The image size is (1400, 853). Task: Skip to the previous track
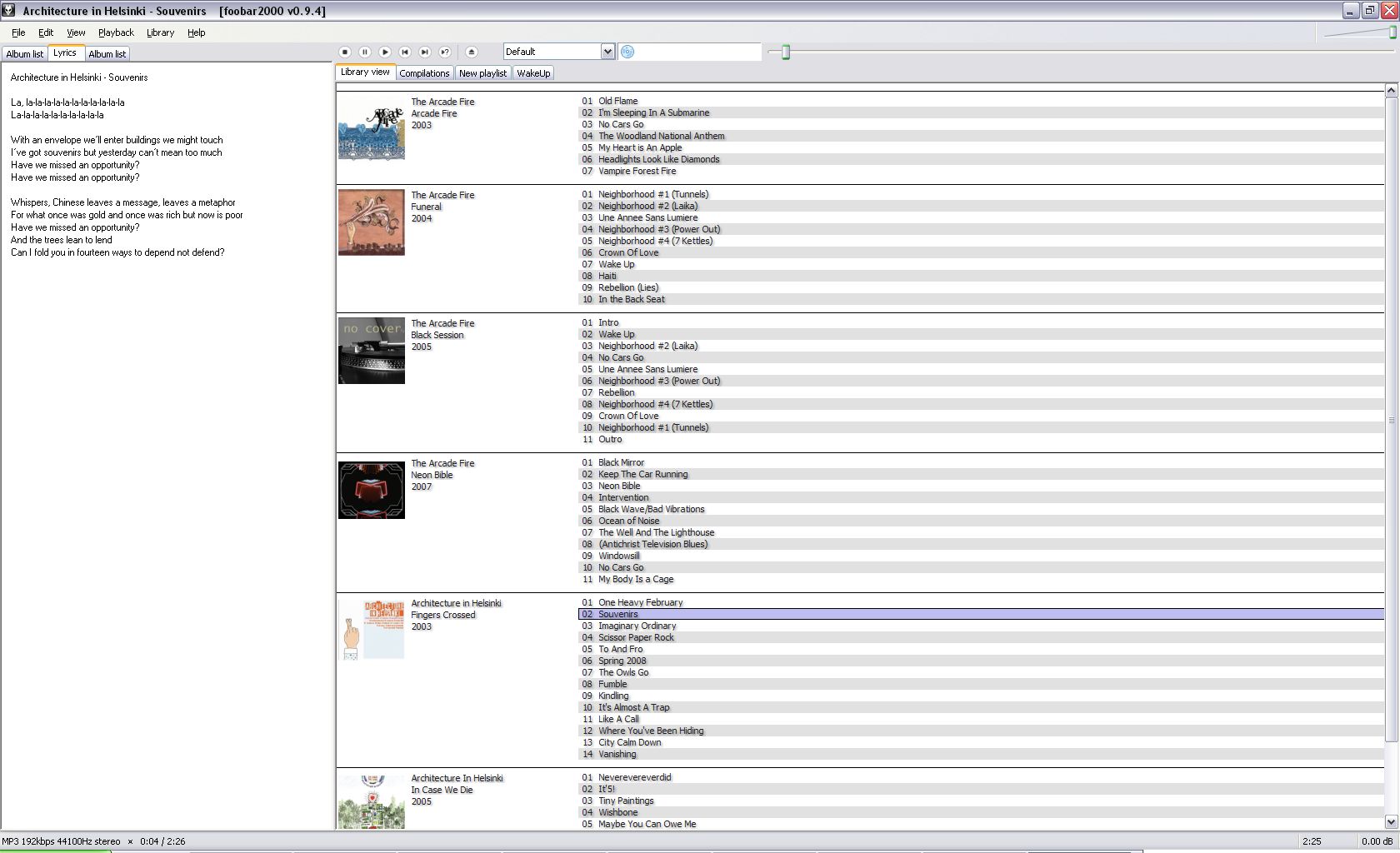pos(405,52)
